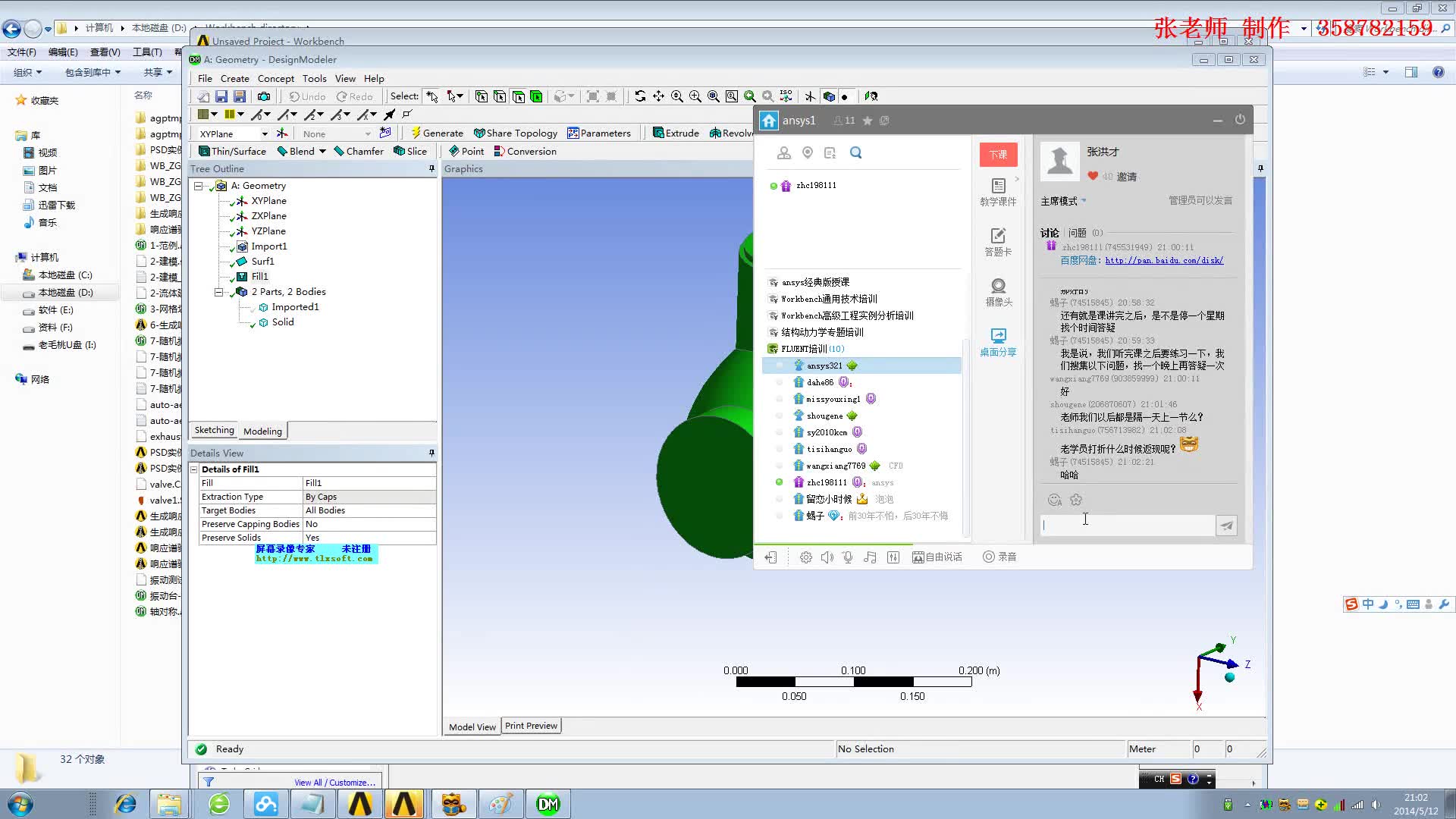Toggle Select Bodies filter
Image resolution: width=1456 pixels, height=819 pixels.
pos(536,96)
